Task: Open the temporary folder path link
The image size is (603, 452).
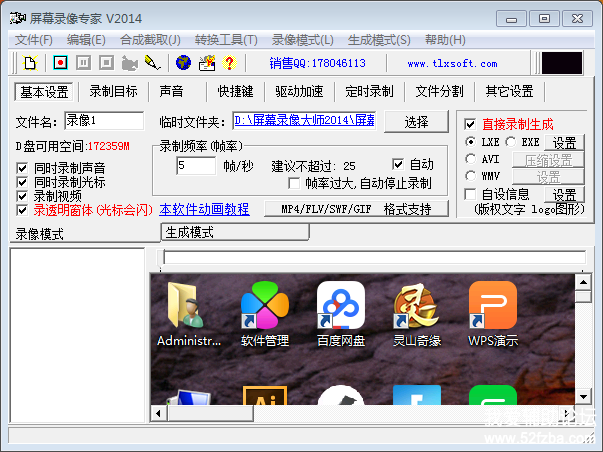Action: (x=304, y=121)
